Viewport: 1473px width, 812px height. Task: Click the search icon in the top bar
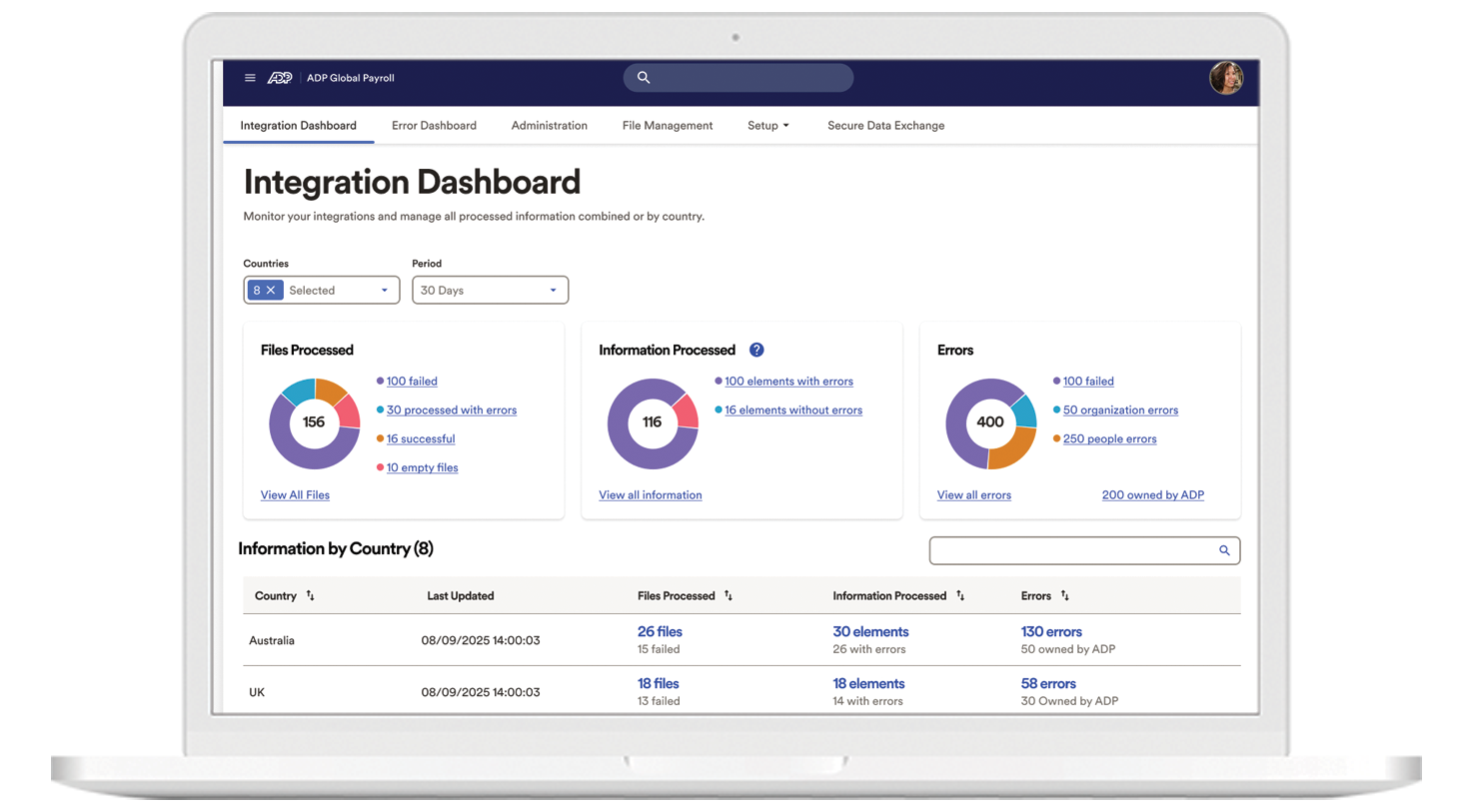click(x=643, y=77)
